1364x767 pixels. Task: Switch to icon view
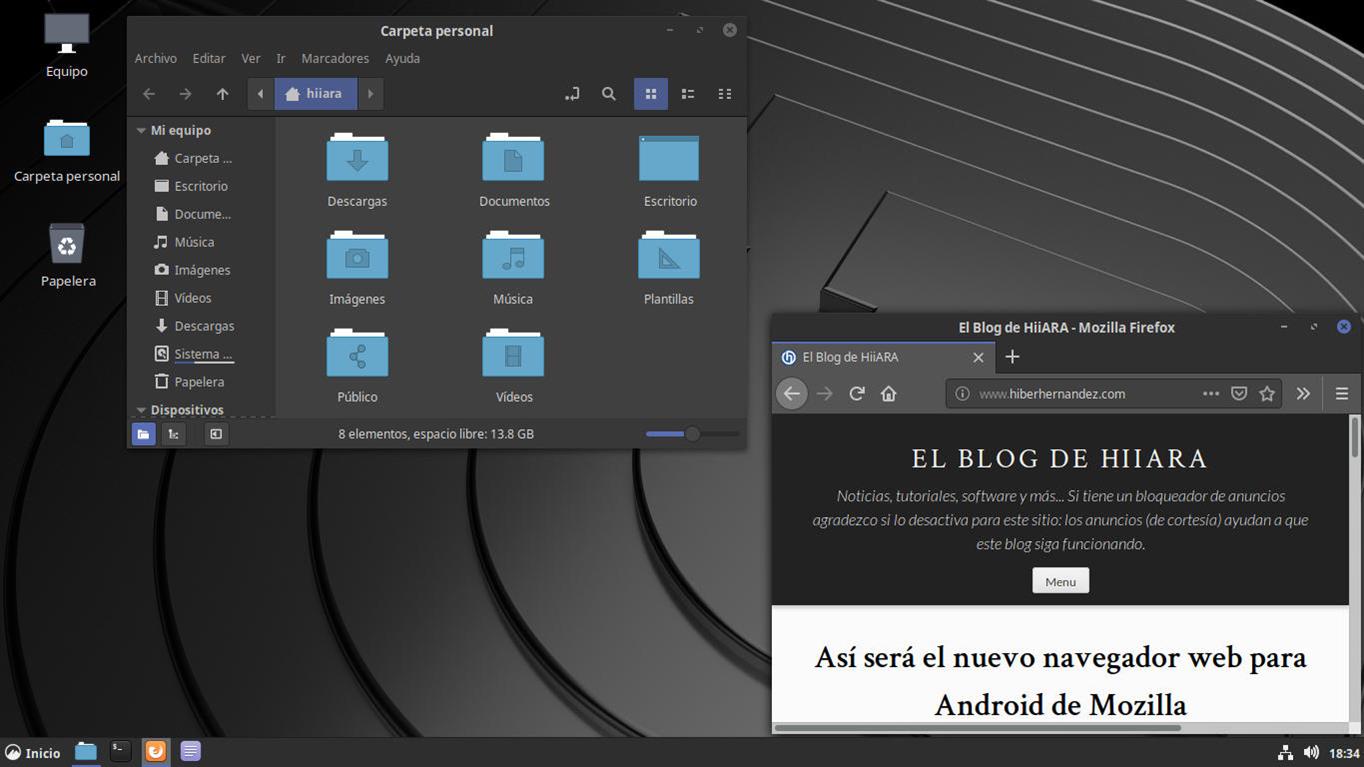coord(651,94)
